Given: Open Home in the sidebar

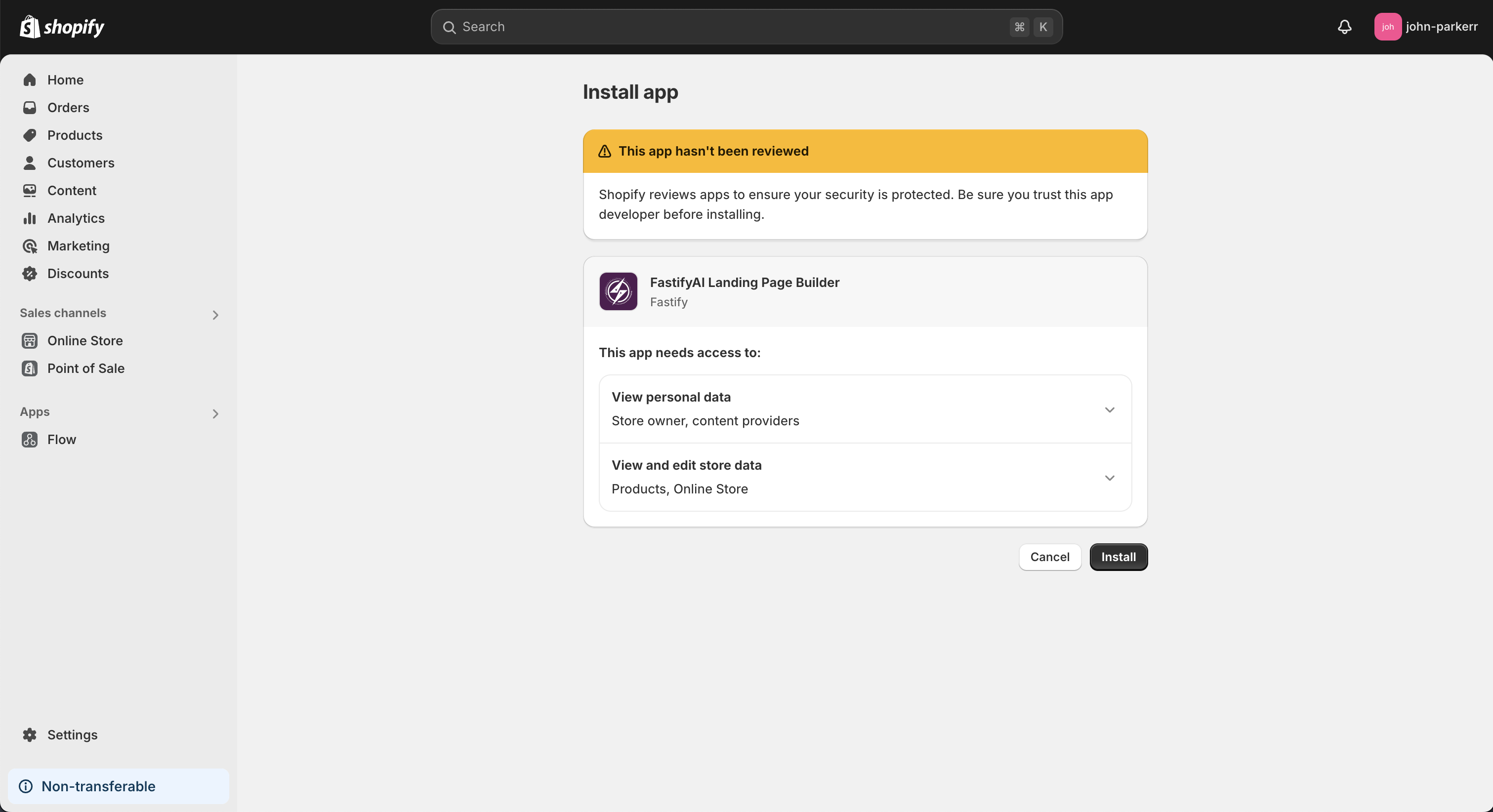Looking at the screenshot, I should [66, 80].
